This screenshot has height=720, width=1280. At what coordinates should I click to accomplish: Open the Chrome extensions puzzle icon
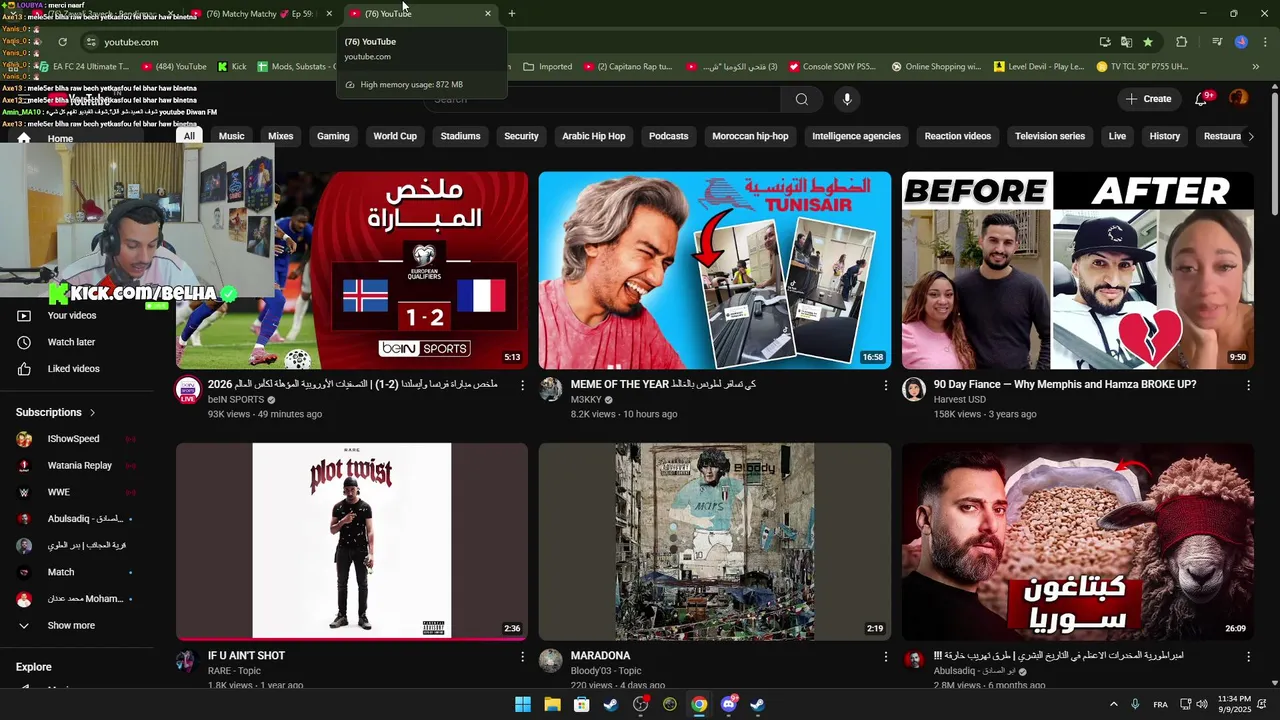point(1181,42)
